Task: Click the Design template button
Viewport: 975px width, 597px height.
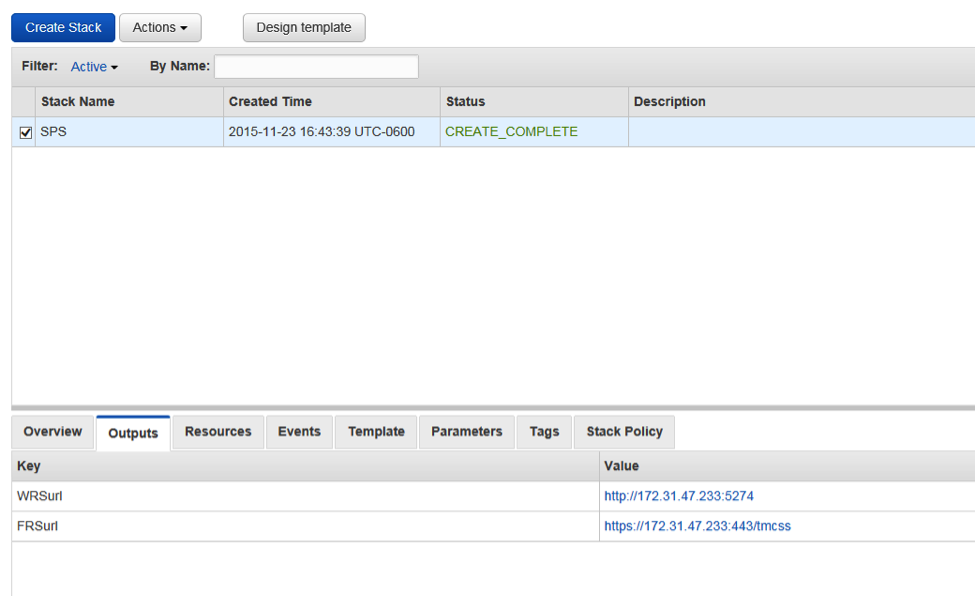Action: click(304, 28)
